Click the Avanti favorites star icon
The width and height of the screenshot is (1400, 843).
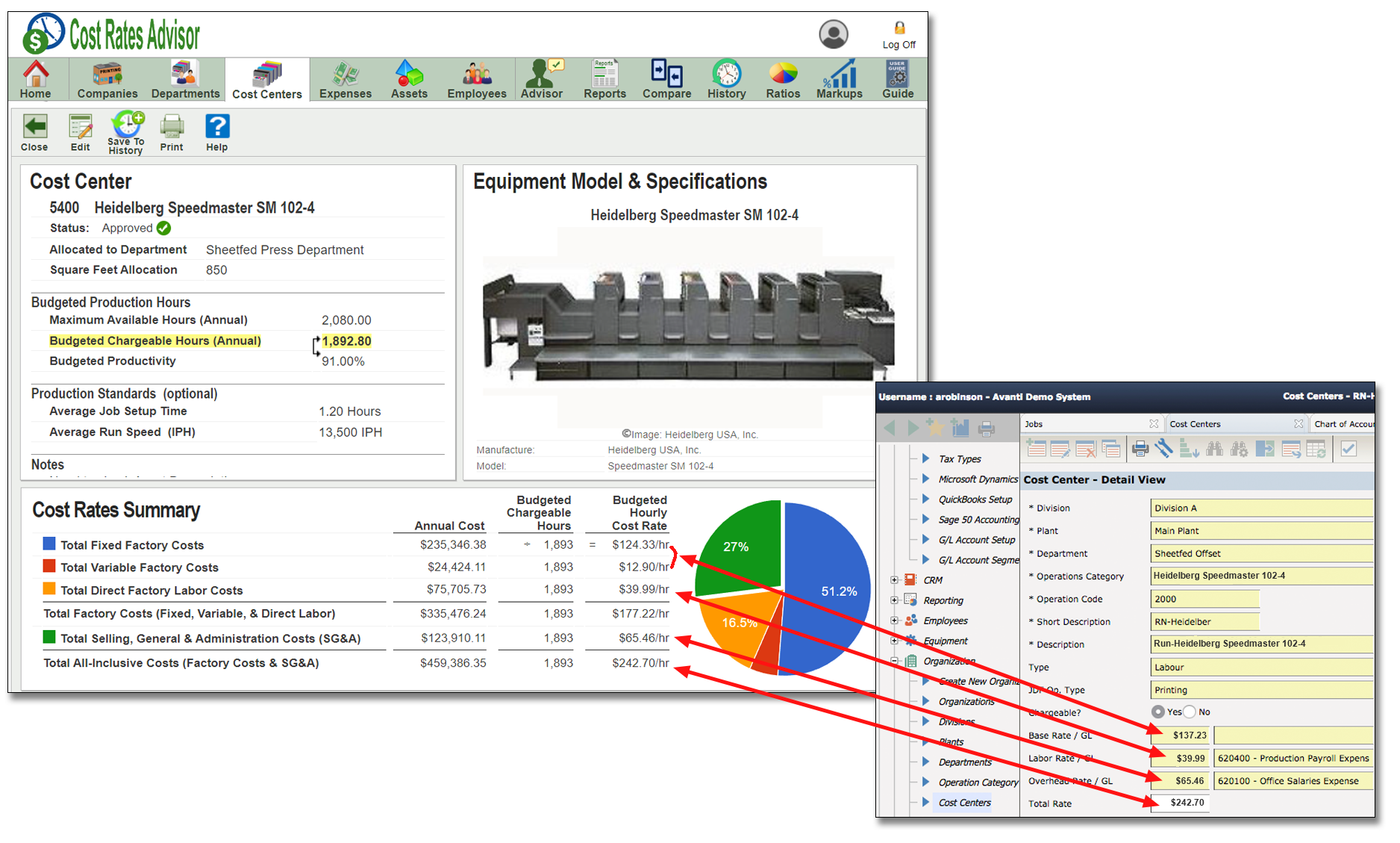click(x=935, y=427)
